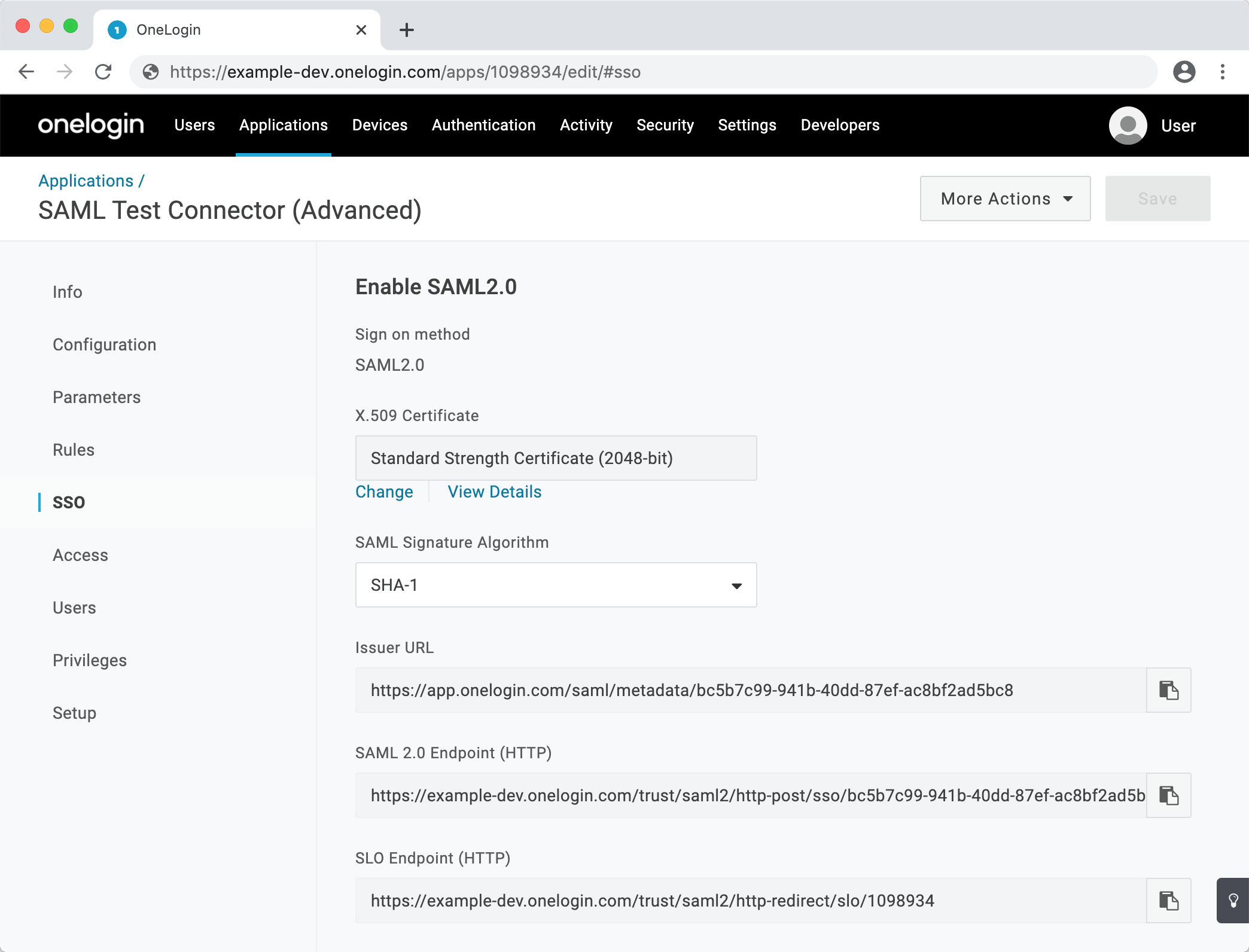Go forward in browser history
Viewport: 1249px width, 952px height.
(x=65, y=72)
